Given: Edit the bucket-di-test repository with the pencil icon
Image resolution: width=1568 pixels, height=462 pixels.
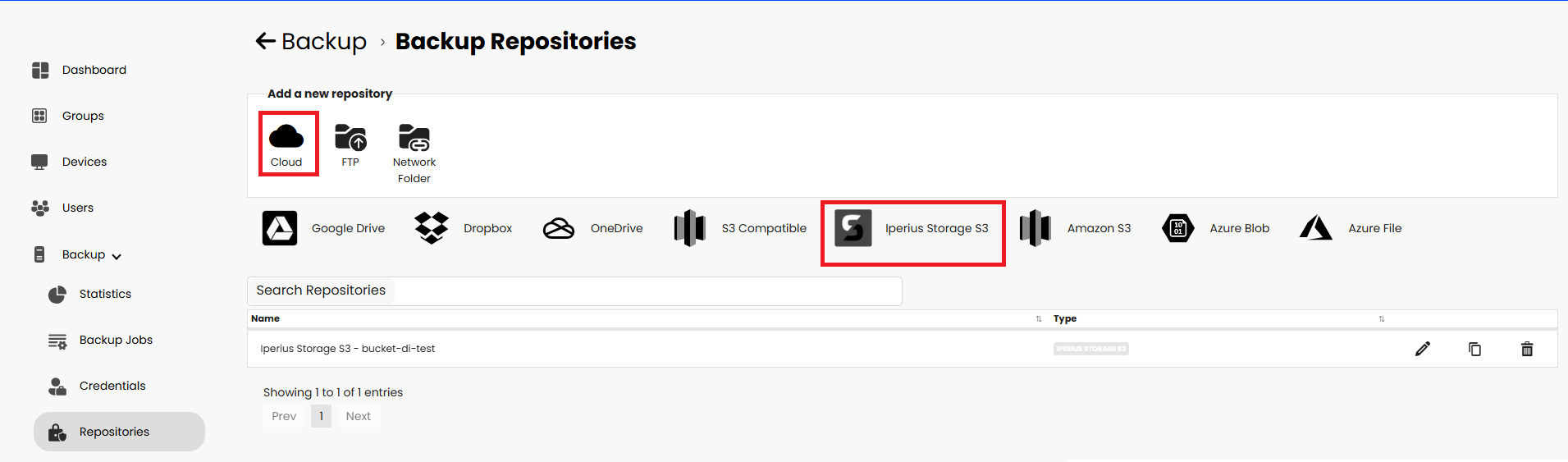Looking at the screenshot, I should click(x=1423, y=349).
